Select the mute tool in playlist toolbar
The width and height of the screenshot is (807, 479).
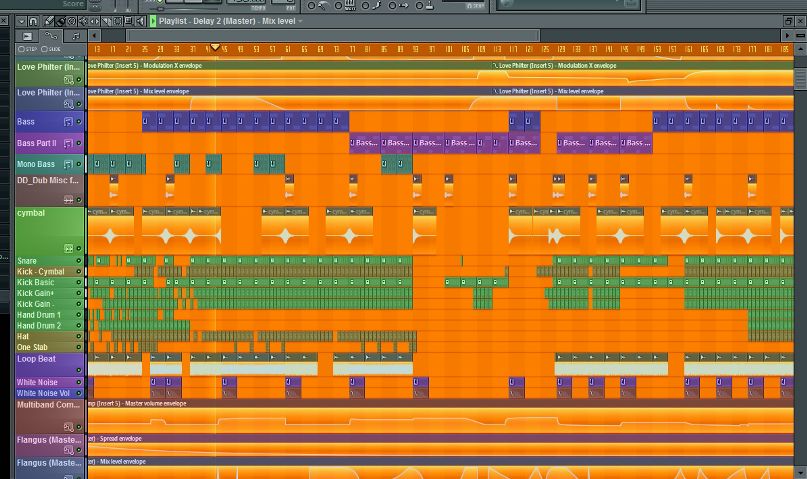[72, 21]
